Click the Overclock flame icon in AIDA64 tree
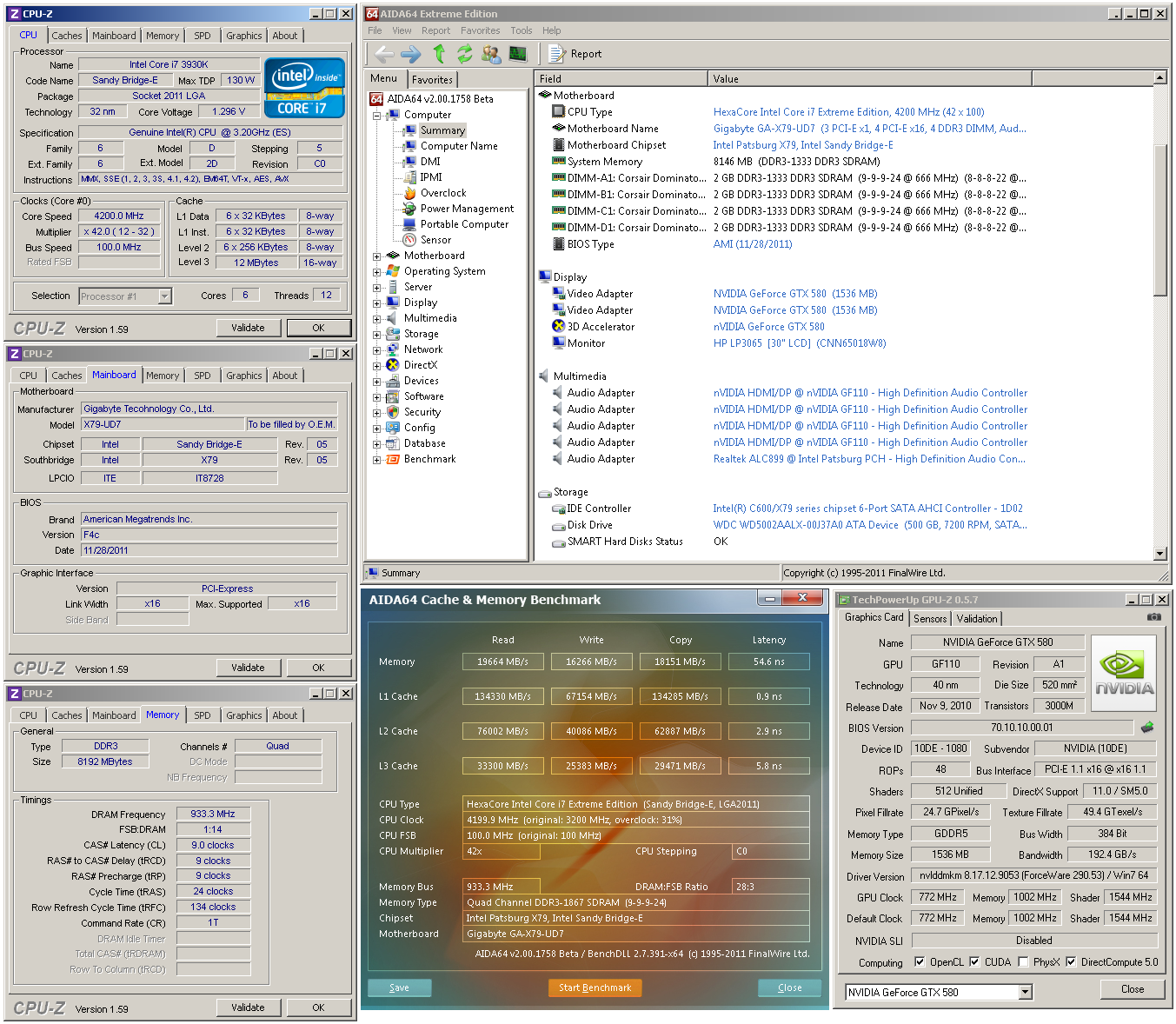The width and height of the screenshot is (1176, 1024). (x=409, y=193)
